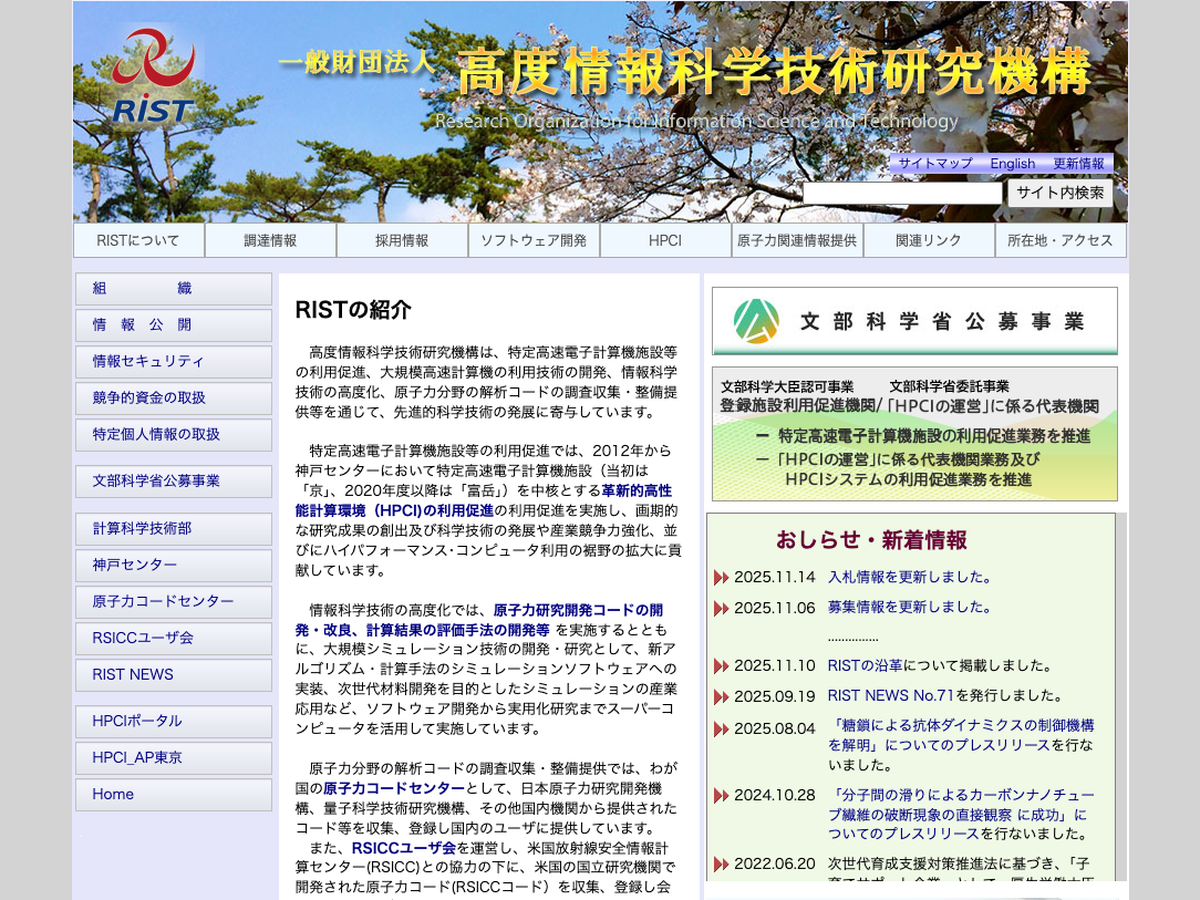Screen dimensions: 1200x900
Task: Open the RISTについて navigation tab
Action: tap(138, 241)
